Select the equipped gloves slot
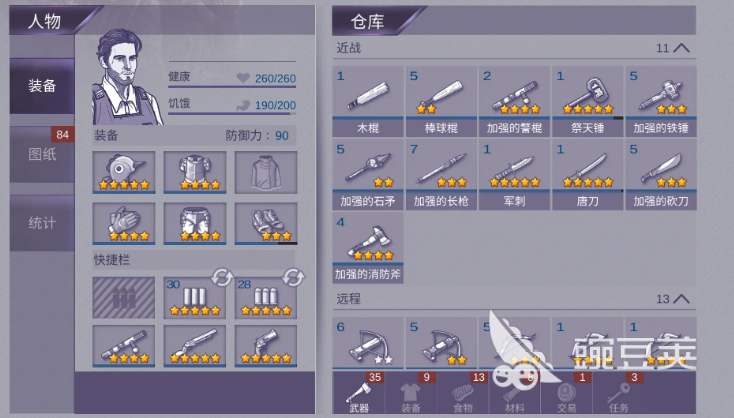This screenshot has width=734, height=418. [x=124, y=223]
